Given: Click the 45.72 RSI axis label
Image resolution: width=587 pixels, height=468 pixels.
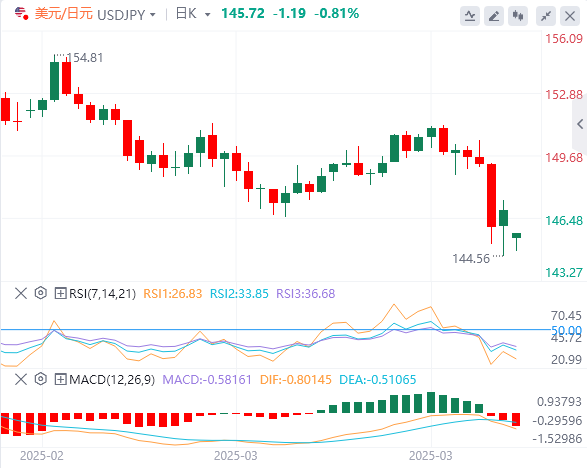Looking at the screenshot, I should point(566,339).
